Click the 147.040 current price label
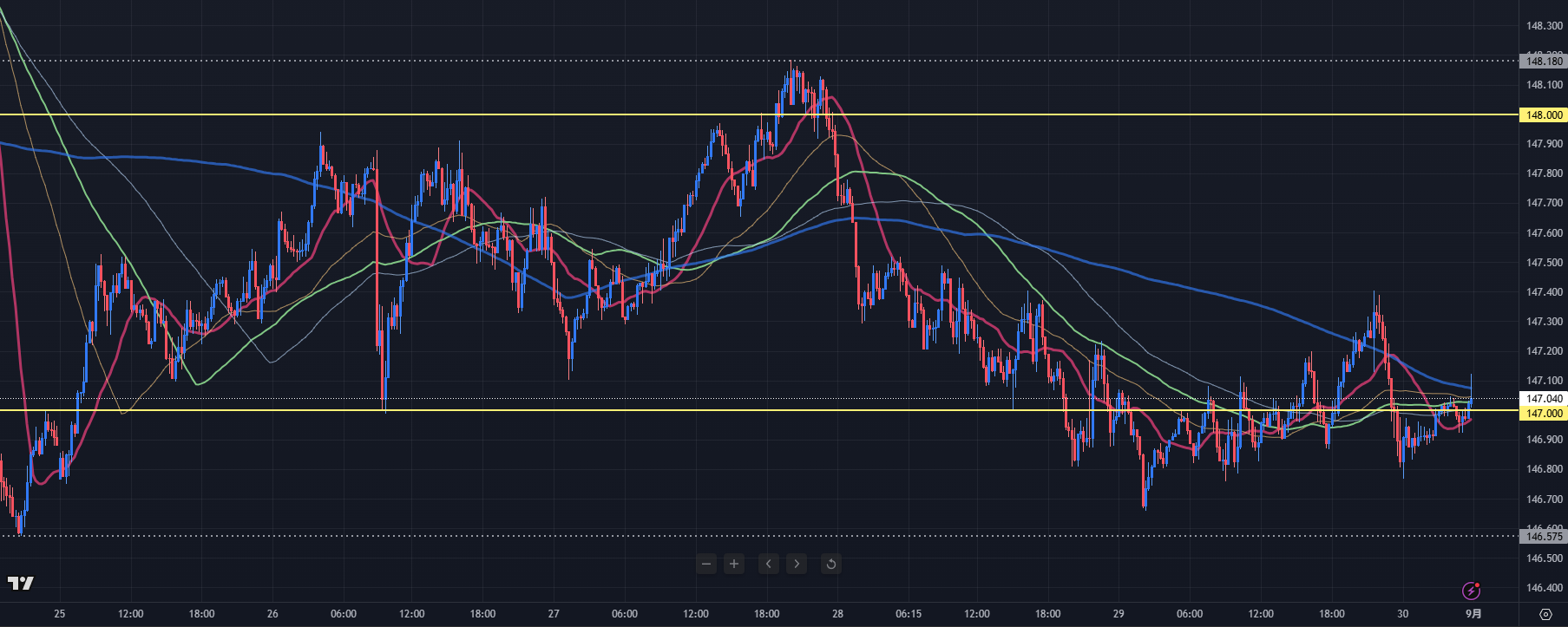Viewport: 1568px width, 627px height. [1544, 399]
